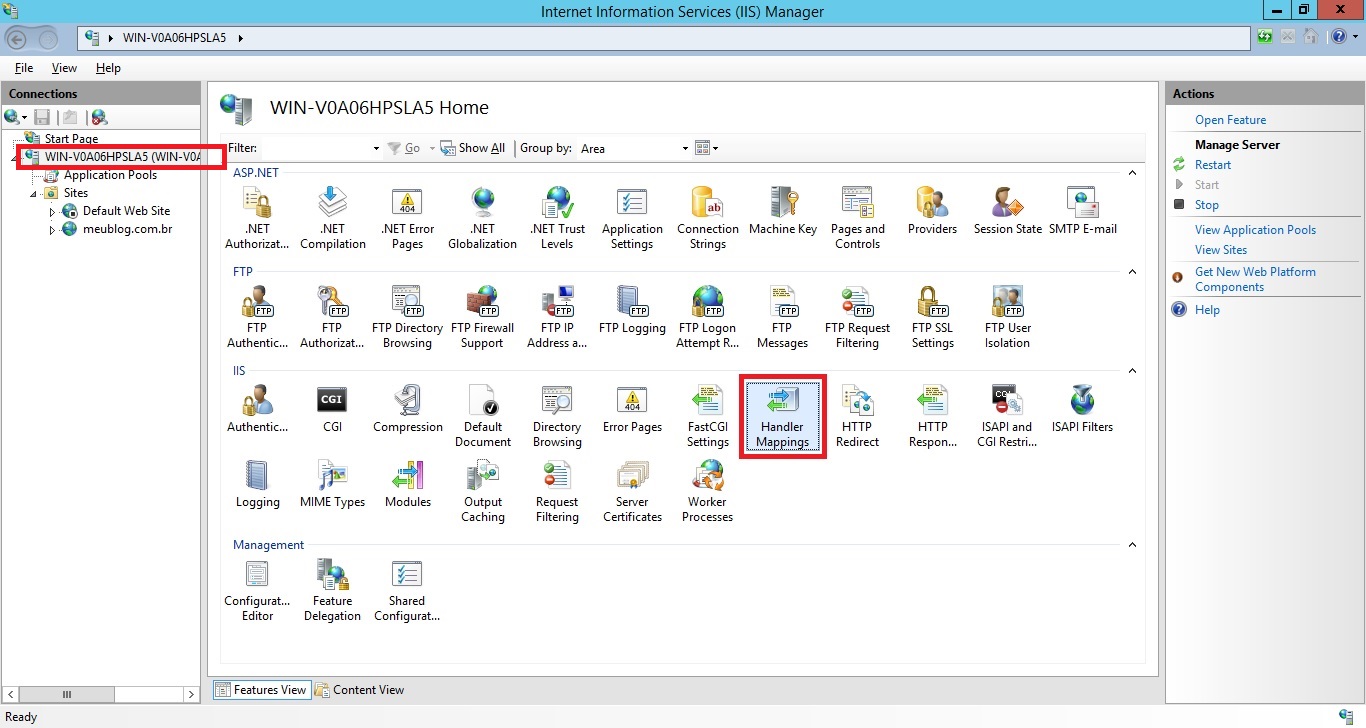Collapse the FTP group section

tap(1132, 272)
